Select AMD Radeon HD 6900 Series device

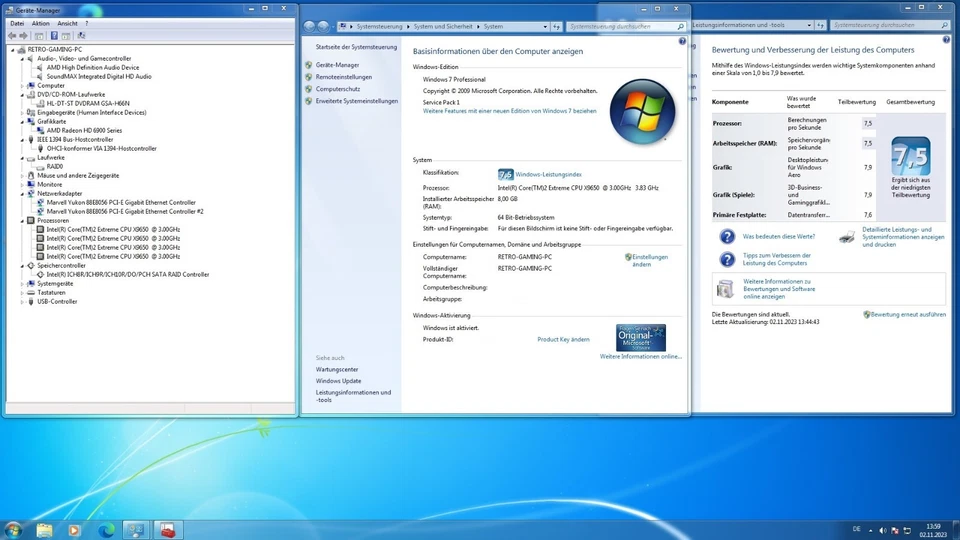coord(84,130)
